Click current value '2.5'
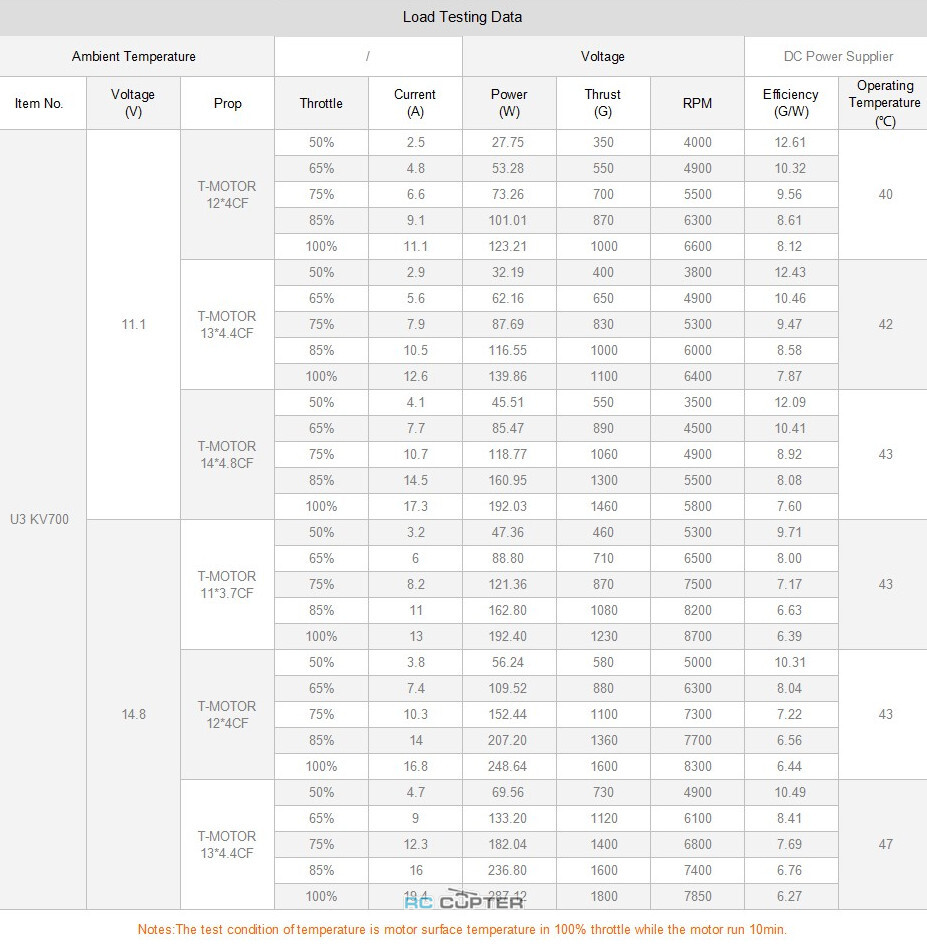Viewport: 927px width, 945px height. 415,142
